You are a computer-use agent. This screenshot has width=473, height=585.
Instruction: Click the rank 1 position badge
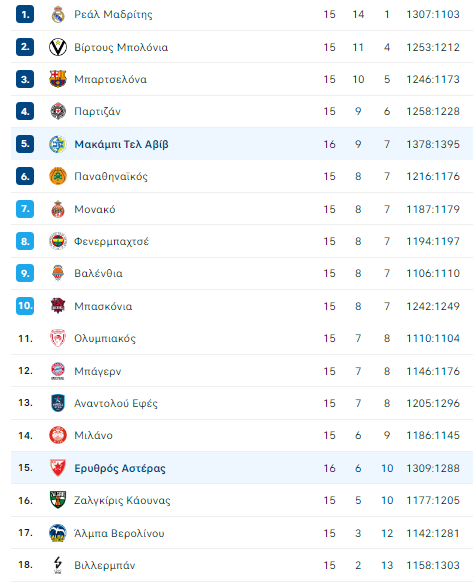(x=25, y=15)
